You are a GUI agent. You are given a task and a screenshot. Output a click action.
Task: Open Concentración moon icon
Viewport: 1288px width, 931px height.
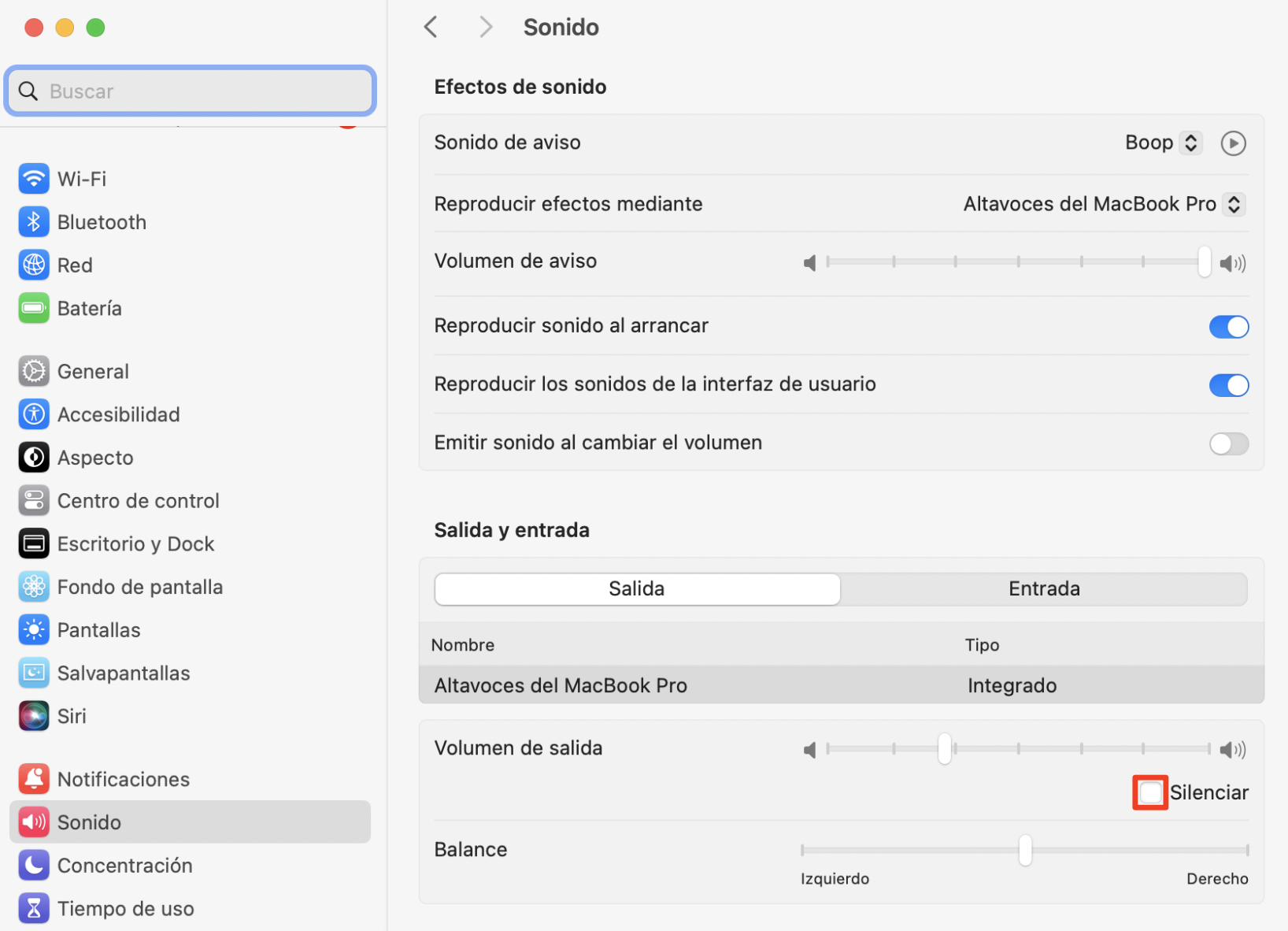[x=34, y=865]
